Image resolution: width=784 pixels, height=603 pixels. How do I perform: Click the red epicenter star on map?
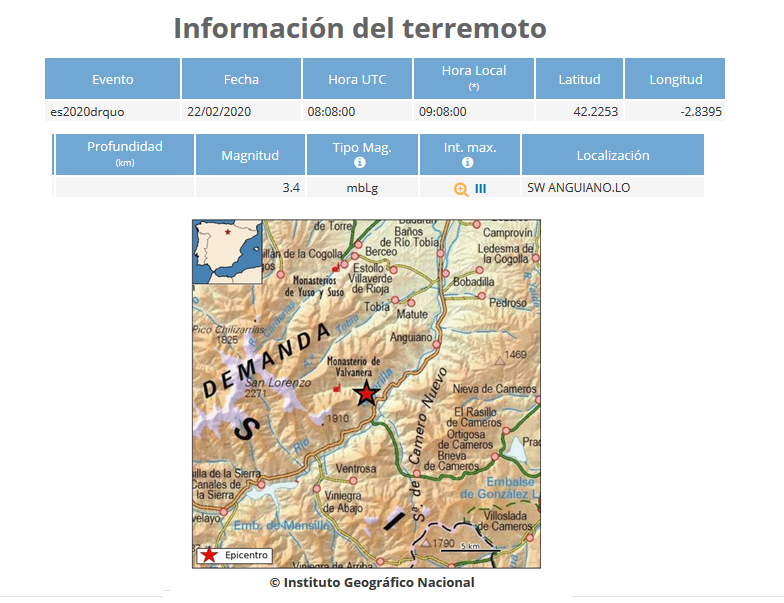[x=366, y=393]
